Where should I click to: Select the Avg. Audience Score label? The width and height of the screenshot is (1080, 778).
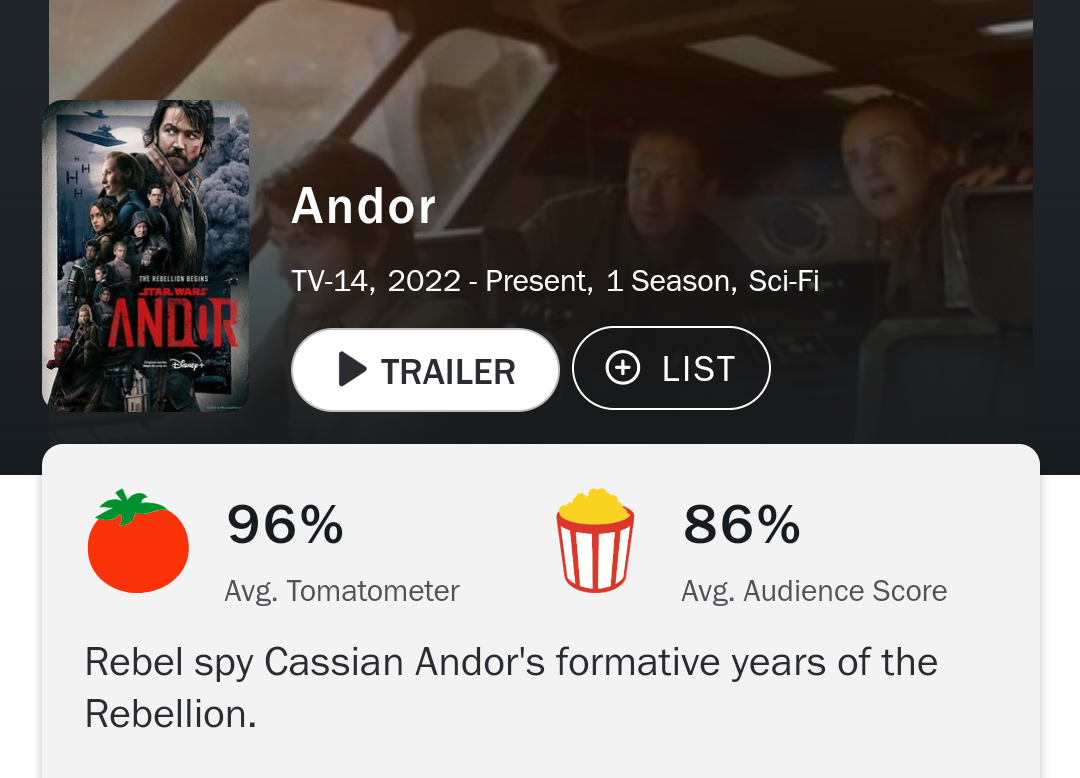814,591
